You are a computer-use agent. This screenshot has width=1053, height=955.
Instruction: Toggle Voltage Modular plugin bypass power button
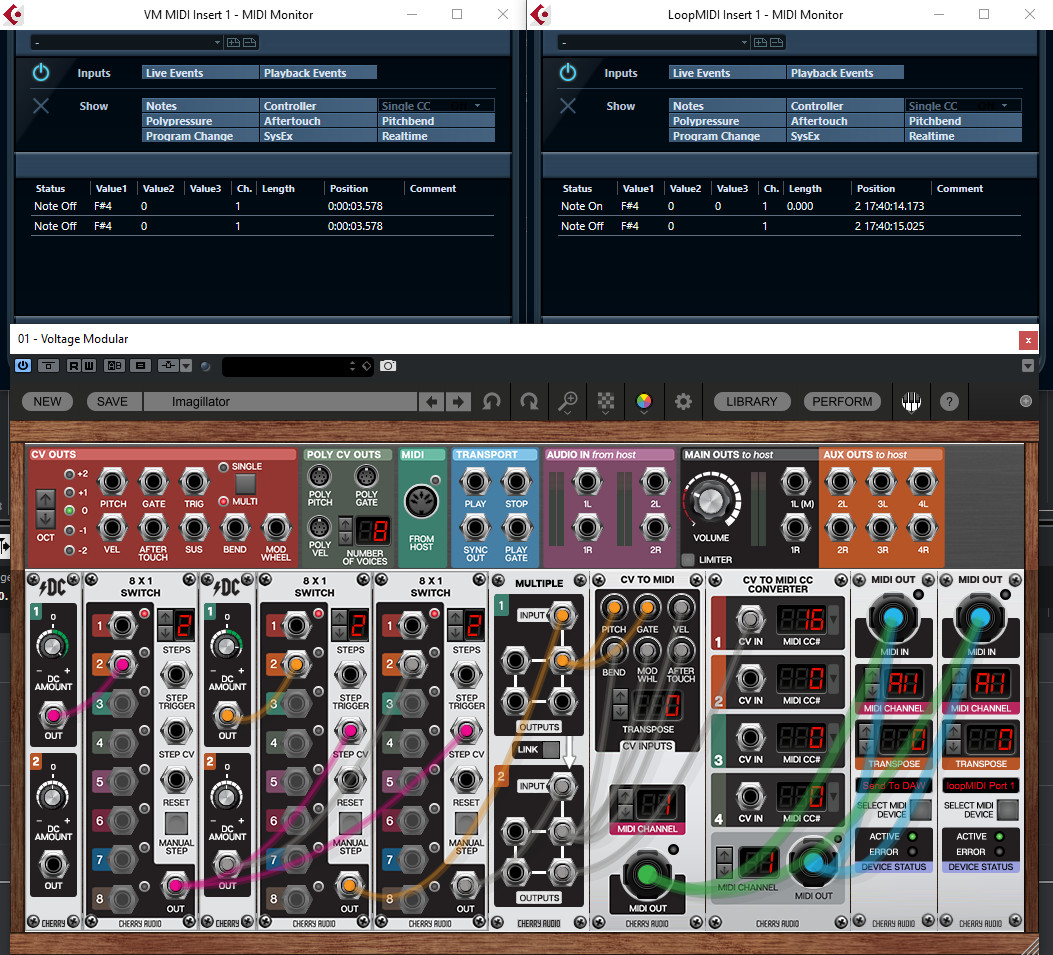pos(23,365)
